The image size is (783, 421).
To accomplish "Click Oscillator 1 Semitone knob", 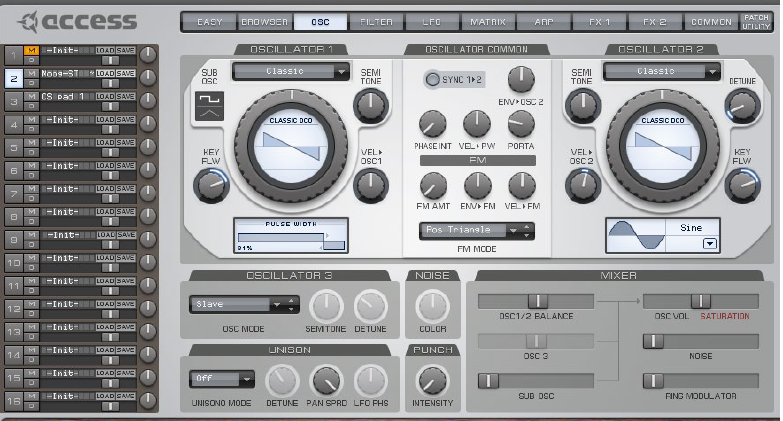I will [371, 105].
